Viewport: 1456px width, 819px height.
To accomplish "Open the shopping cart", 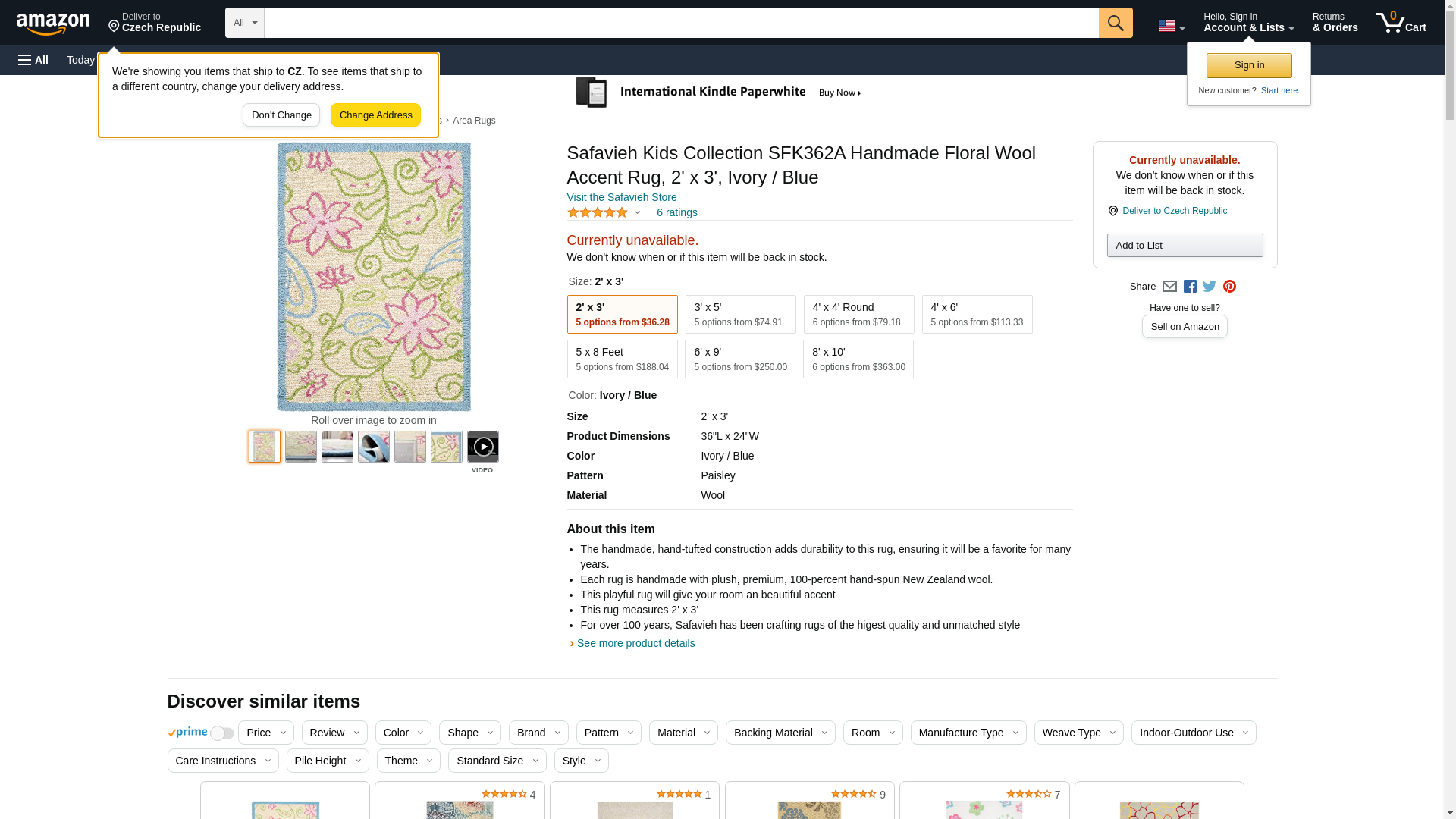I will point(1401,23).
